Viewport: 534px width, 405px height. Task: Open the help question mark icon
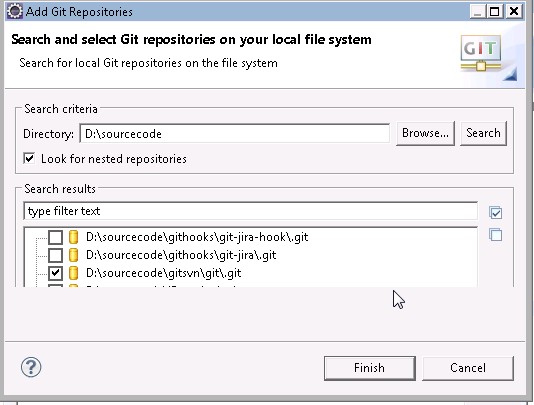point(31,367)
